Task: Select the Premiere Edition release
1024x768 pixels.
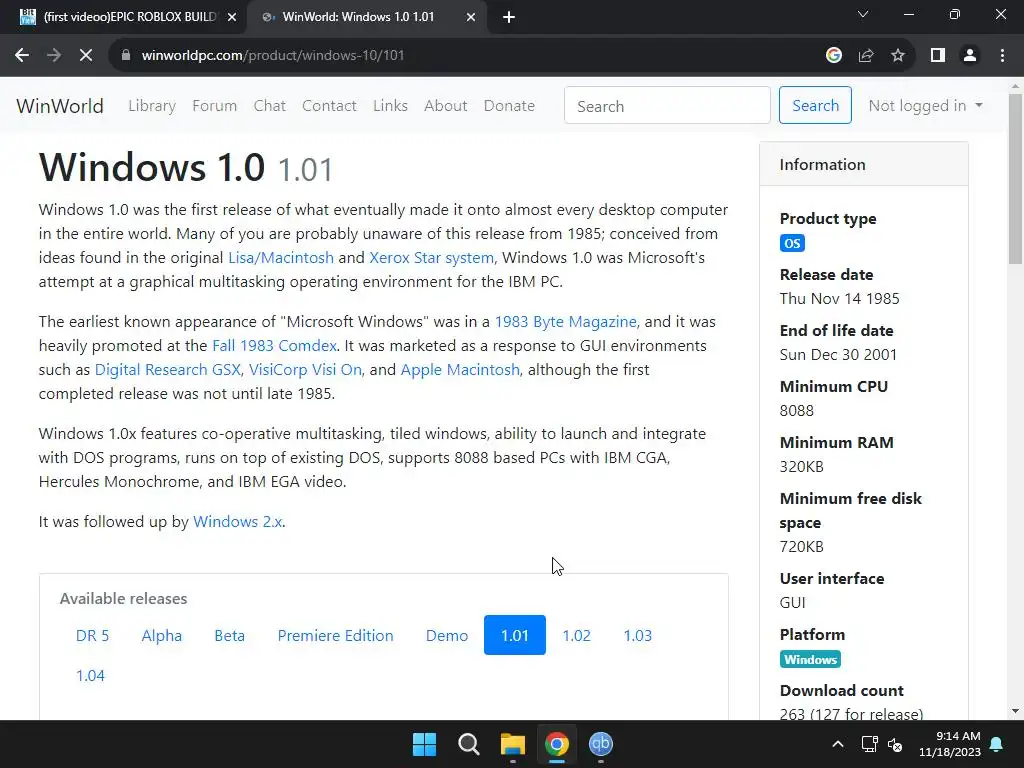Action: click(x=336, y=635)
